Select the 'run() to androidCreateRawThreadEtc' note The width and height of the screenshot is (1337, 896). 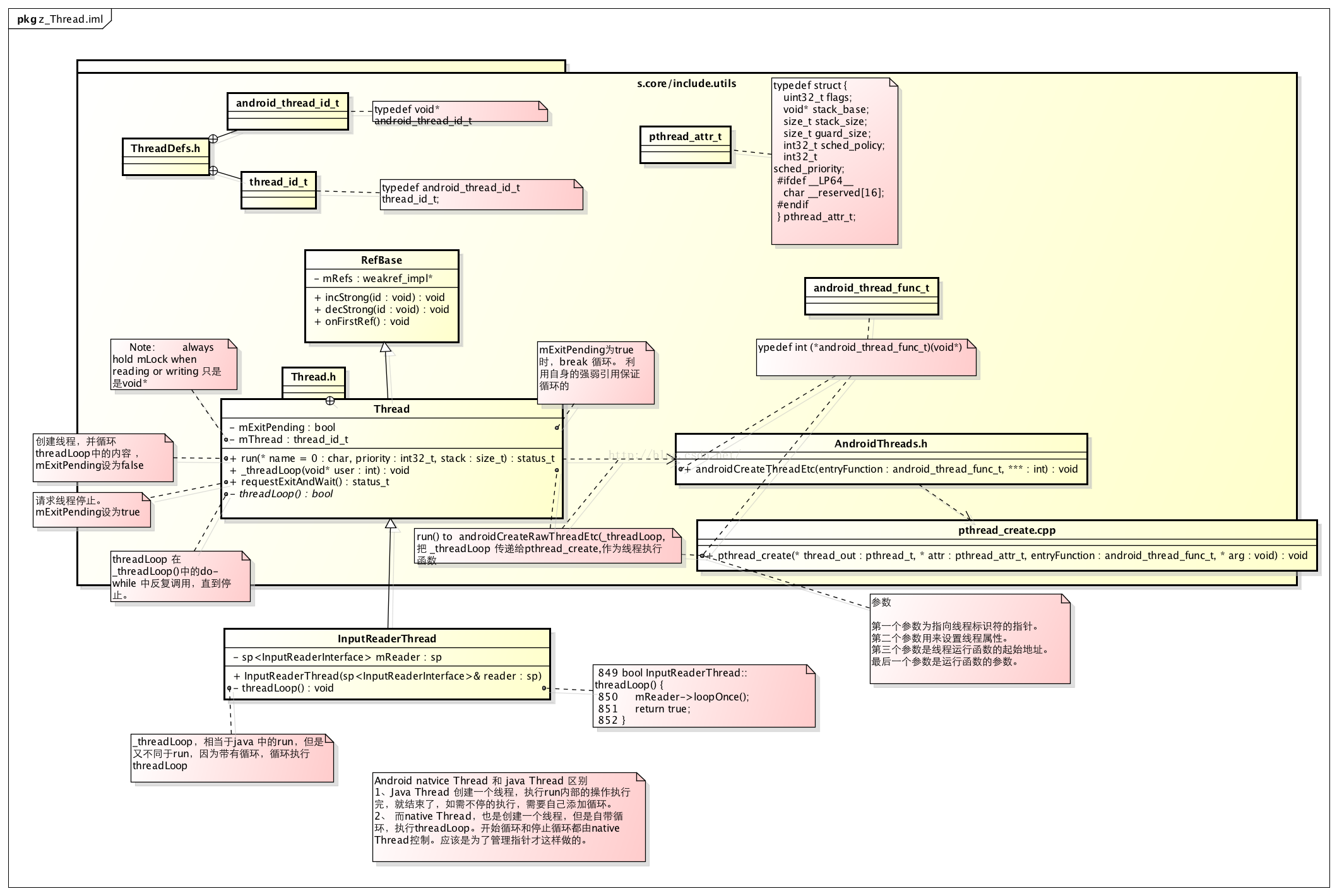[549, 546]
